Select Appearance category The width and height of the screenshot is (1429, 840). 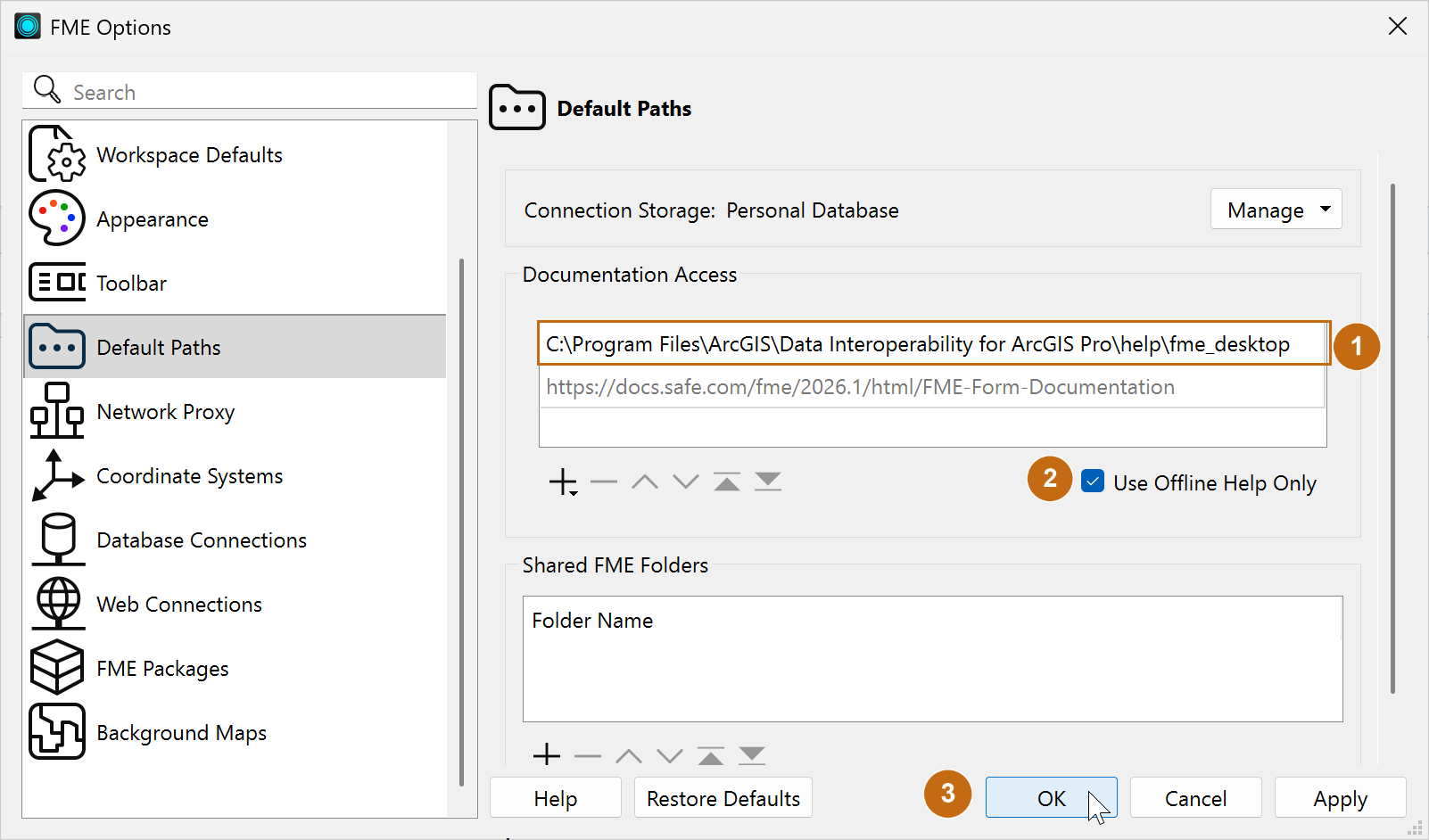(235, 218)
